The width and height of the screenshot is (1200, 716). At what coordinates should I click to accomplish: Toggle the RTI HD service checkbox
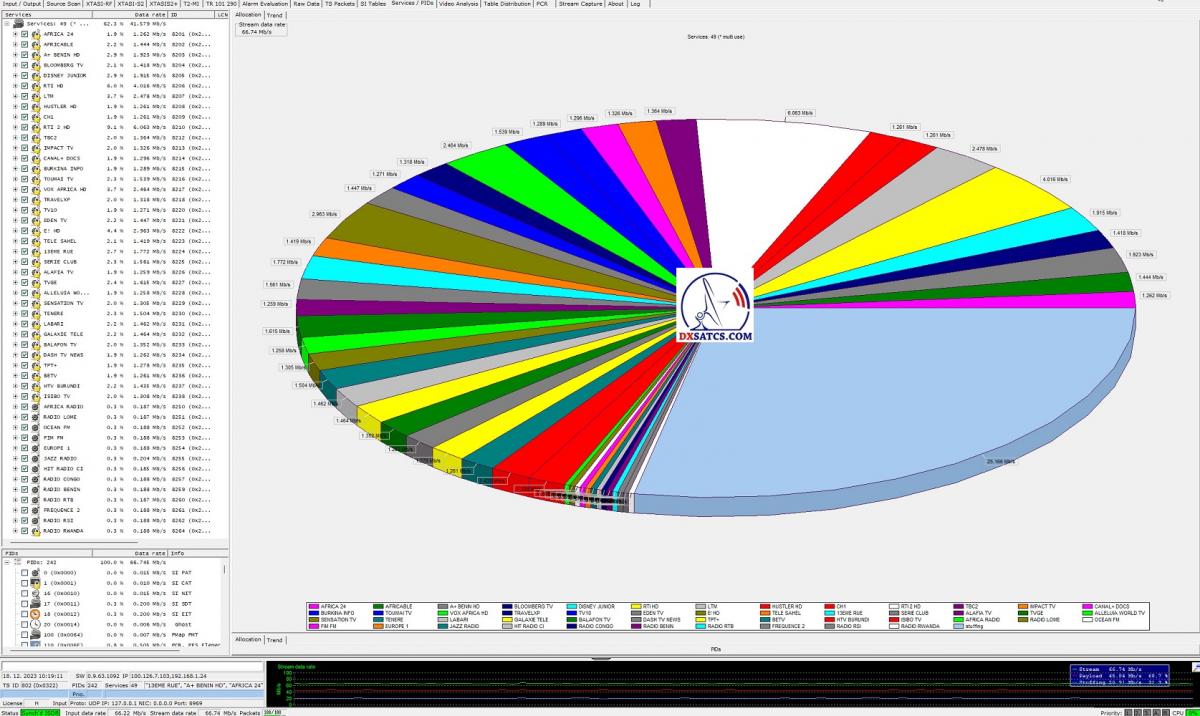24,85
